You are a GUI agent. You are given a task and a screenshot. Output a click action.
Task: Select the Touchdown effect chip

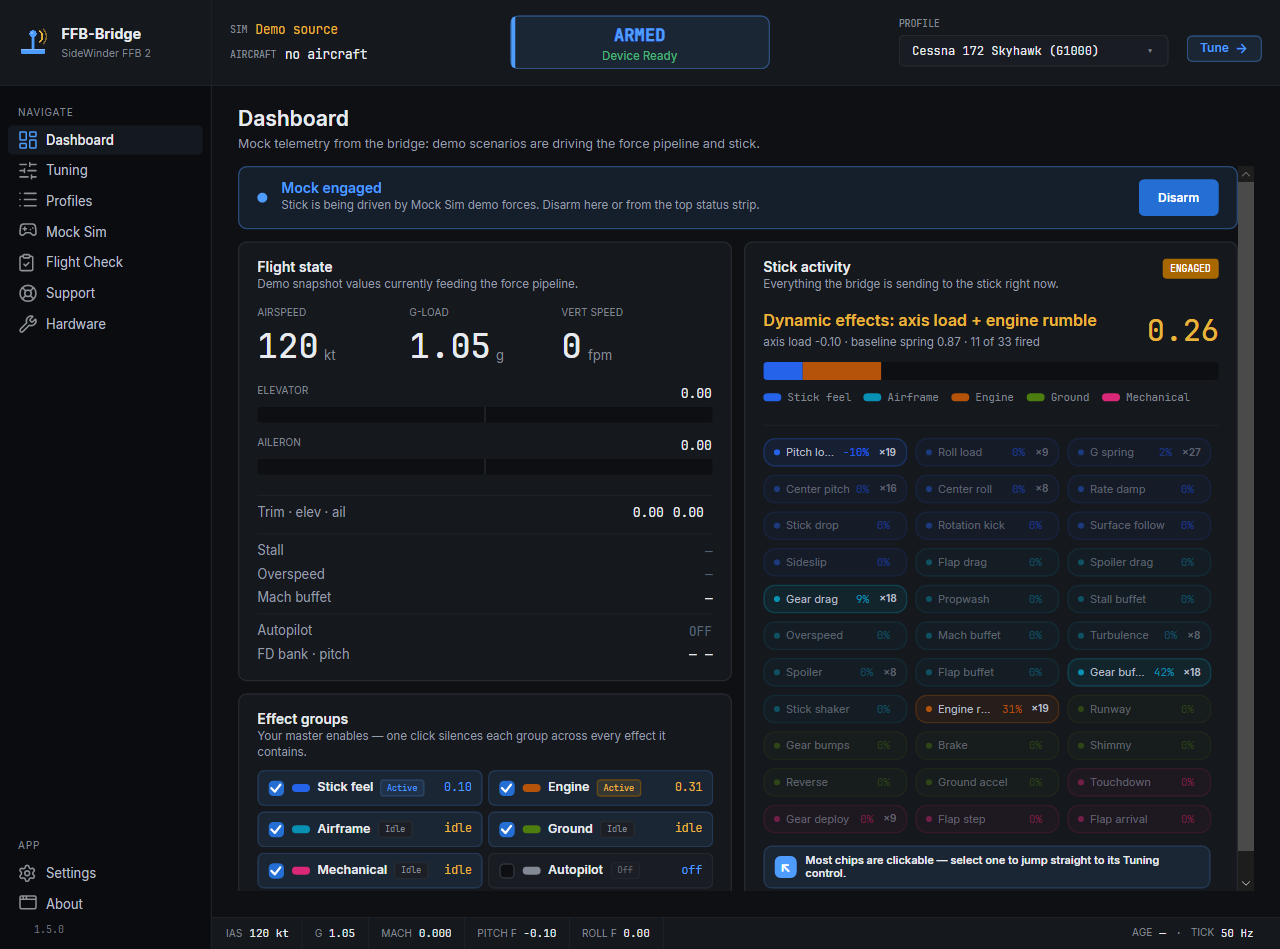click(x=1139, y=782)
